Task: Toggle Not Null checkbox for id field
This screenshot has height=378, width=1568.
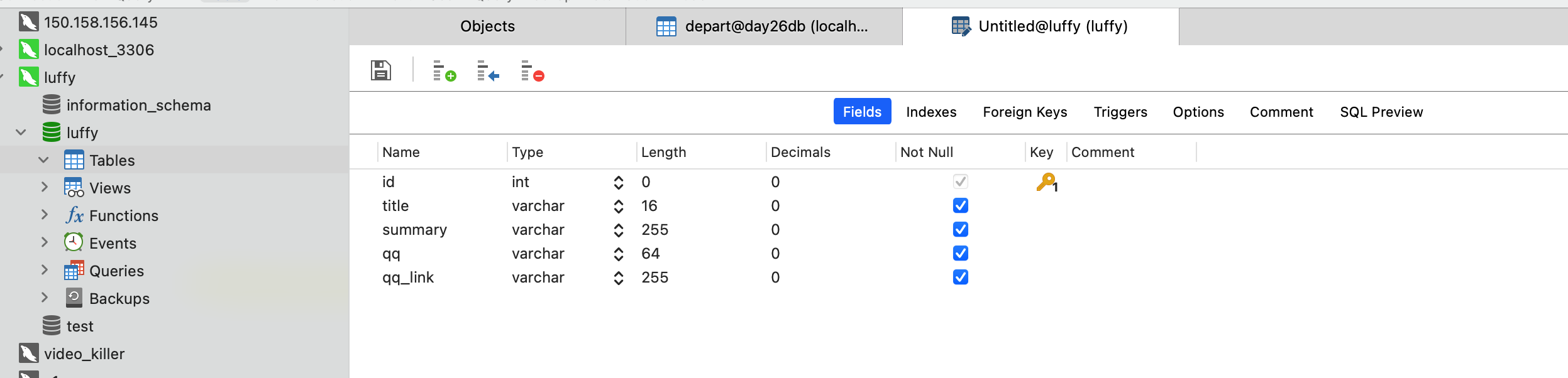Action: (x=961, y=182)
